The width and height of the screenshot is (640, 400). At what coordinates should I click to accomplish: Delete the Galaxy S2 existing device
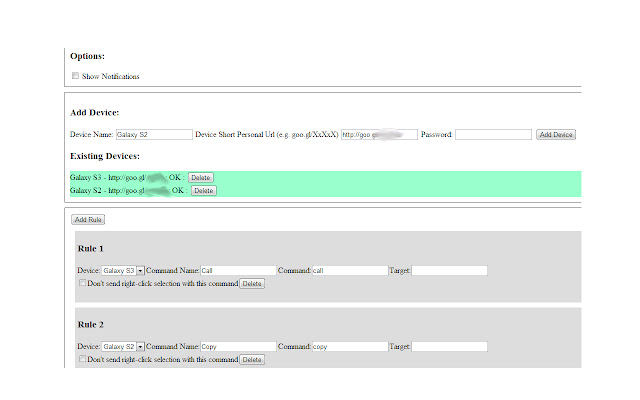click(204, 191)
